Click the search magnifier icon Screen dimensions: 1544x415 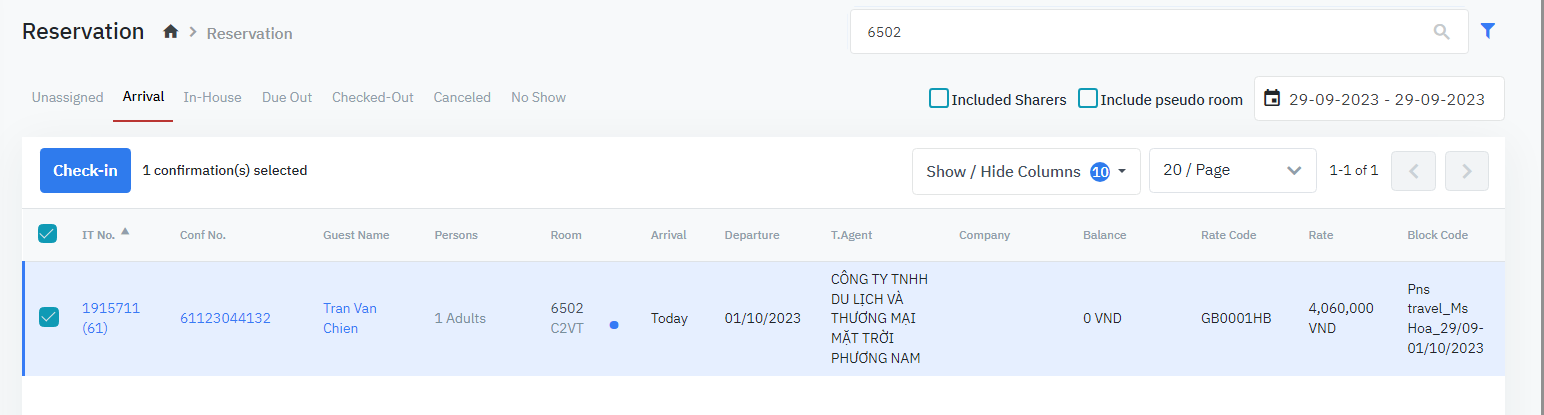tap(1441, 32)
